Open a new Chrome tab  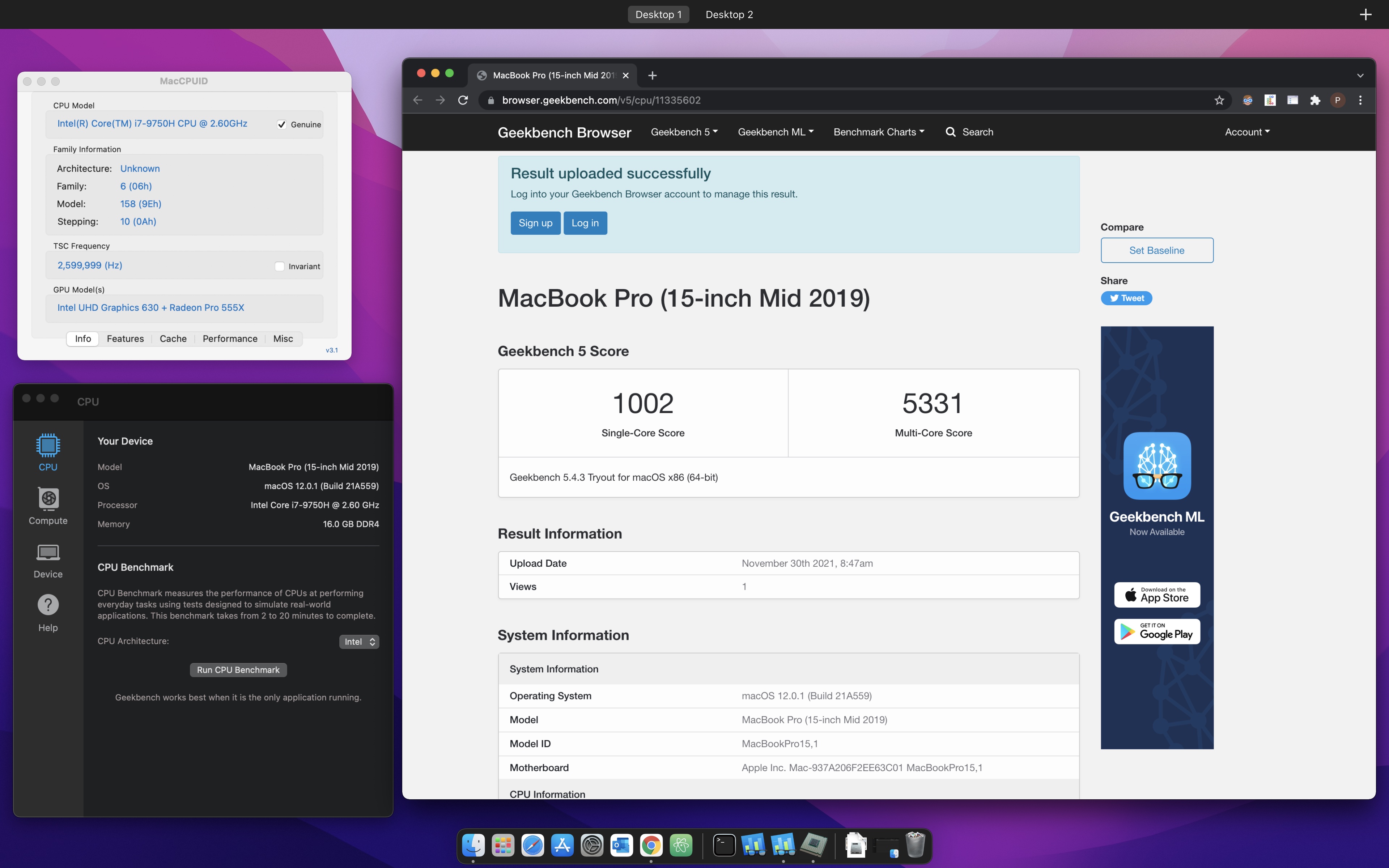pyautogui.click(x=652, y=75)
